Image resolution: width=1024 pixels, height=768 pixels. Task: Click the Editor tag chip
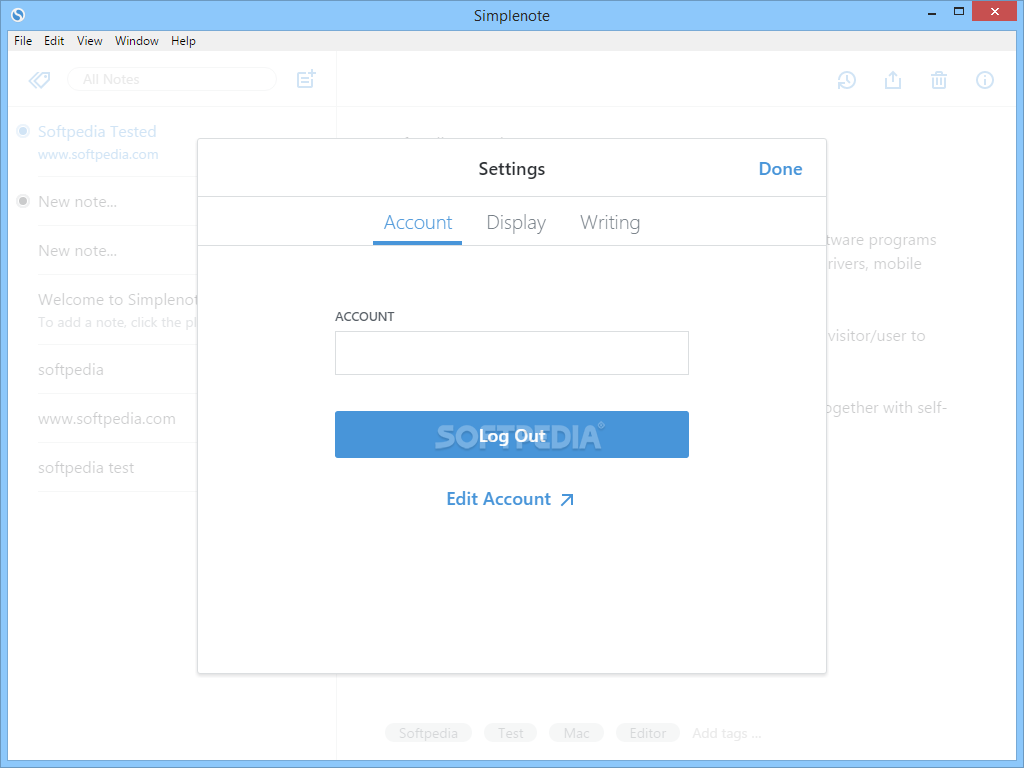click(x=647, y=733)
